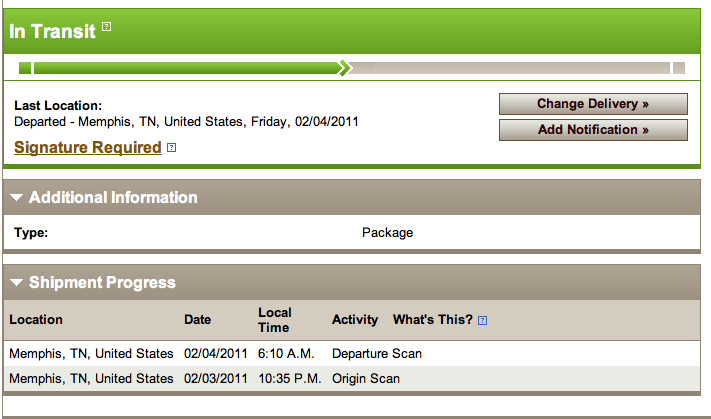Click the In Transit status heading
711x419 pixels.
coord(53,31)
